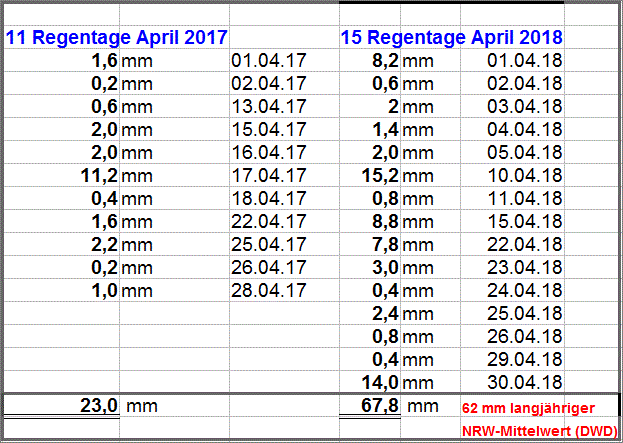The height and width of the screenshot is (443, 623).
Task: Click the 8,8 value for 15.04.18
Action: pos(385,222)
